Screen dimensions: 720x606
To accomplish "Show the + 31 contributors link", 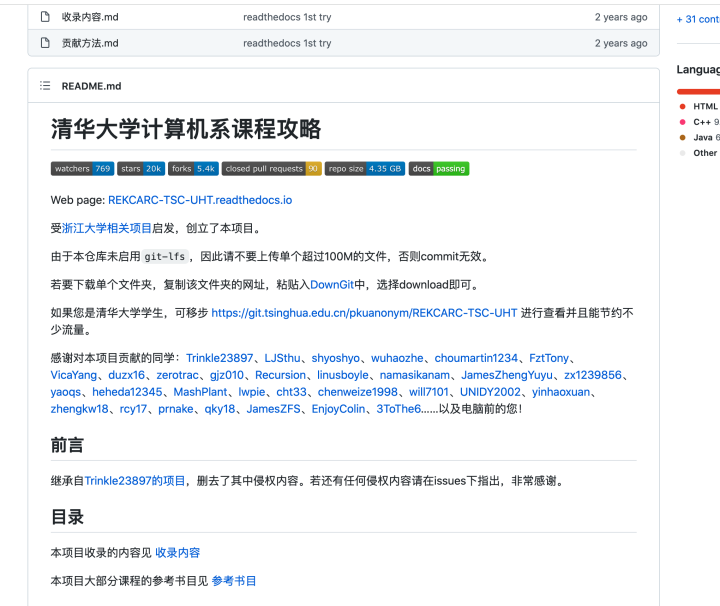I will click(x=698, y=19).
